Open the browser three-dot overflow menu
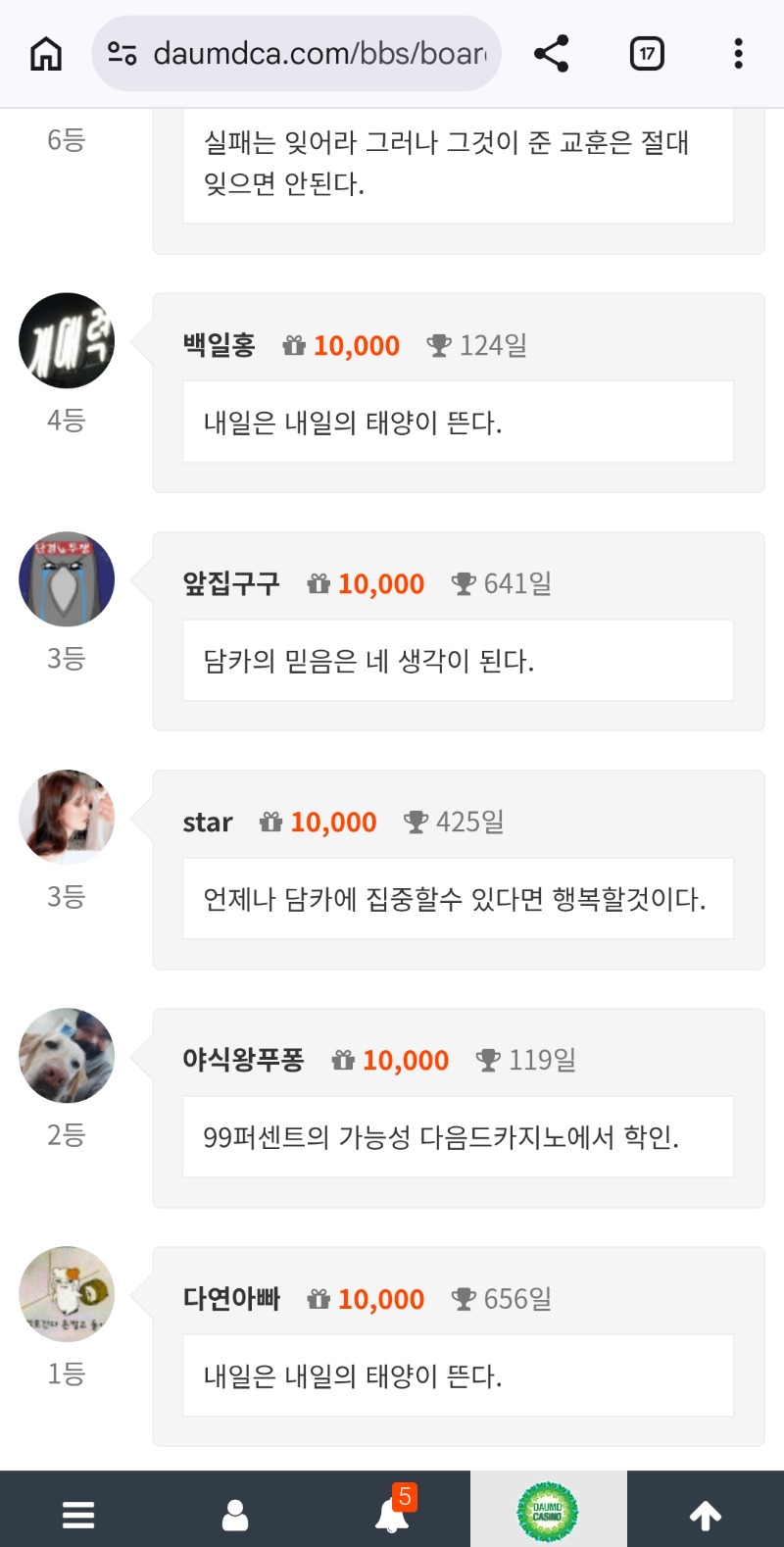Viewport: 784px width, 1547px height. click(738, 54)
